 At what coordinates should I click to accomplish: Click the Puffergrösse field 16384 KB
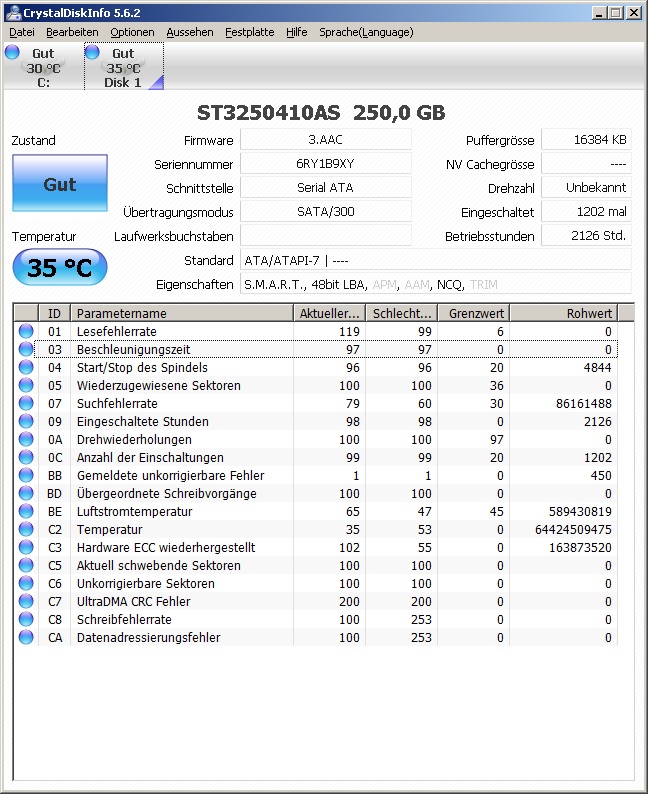[586, 140]
